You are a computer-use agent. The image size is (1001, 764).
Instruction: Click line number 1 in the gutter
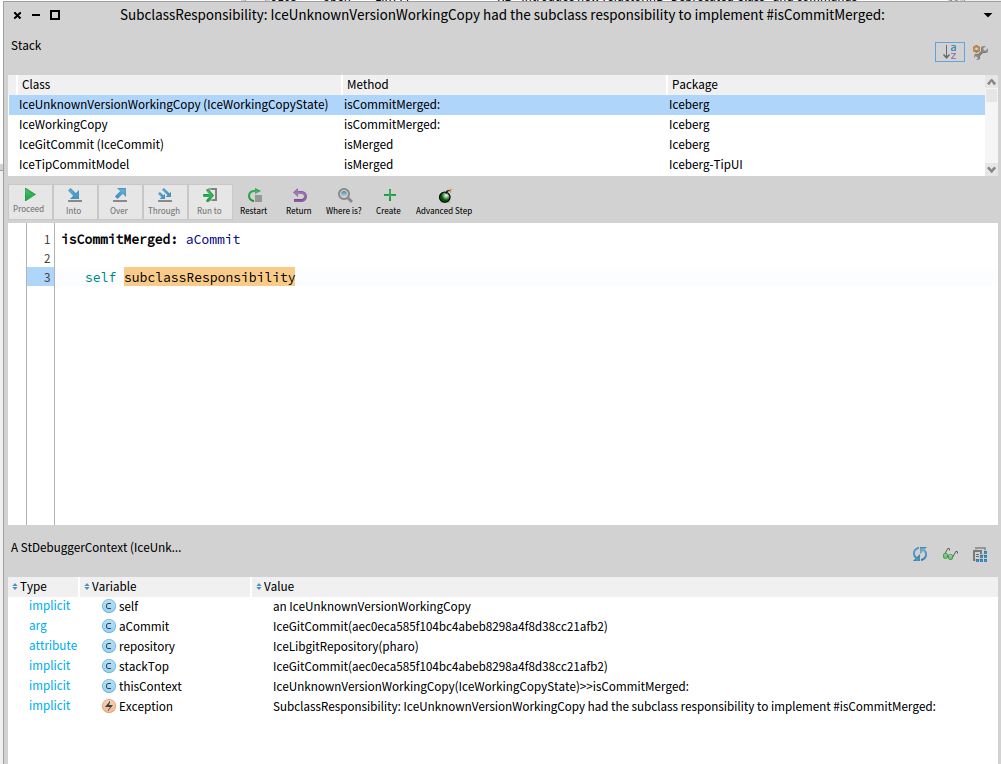(47, 239)
